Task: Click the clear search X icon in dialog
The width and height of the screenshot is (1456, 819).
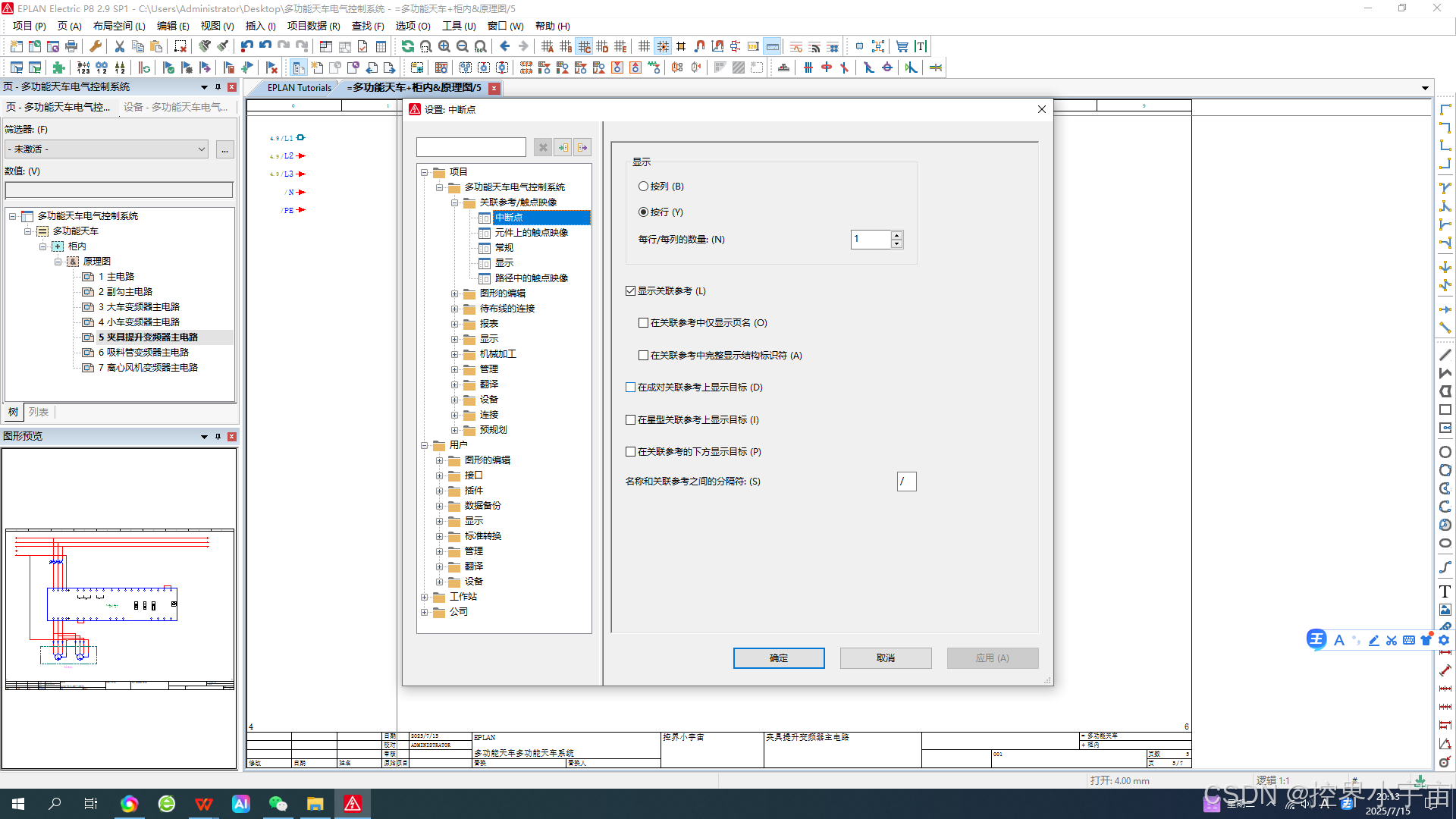Action: (543, 148)
